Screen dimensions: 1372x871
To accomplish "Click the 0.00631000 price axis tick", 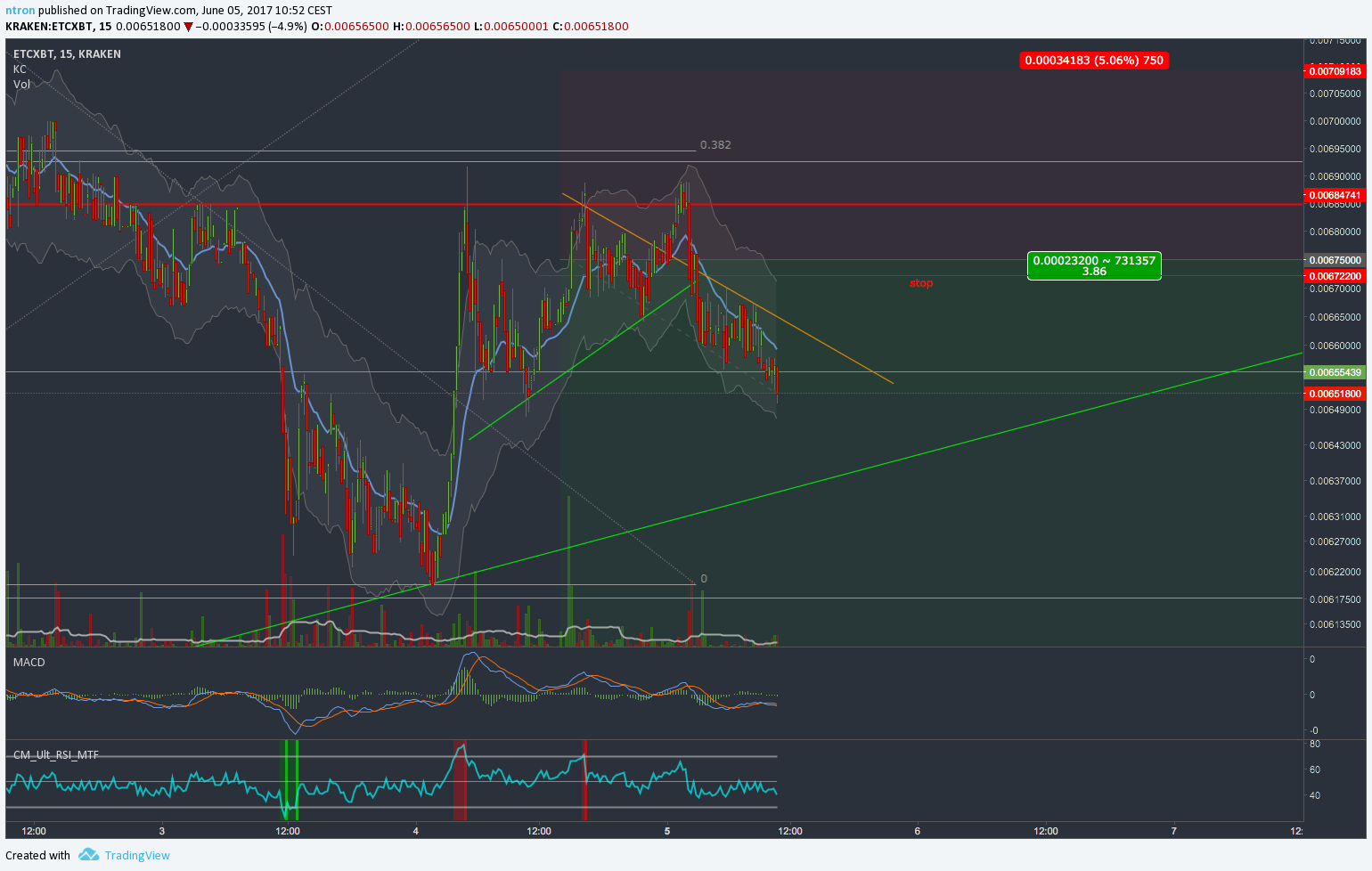I will tap(1335, 517).
